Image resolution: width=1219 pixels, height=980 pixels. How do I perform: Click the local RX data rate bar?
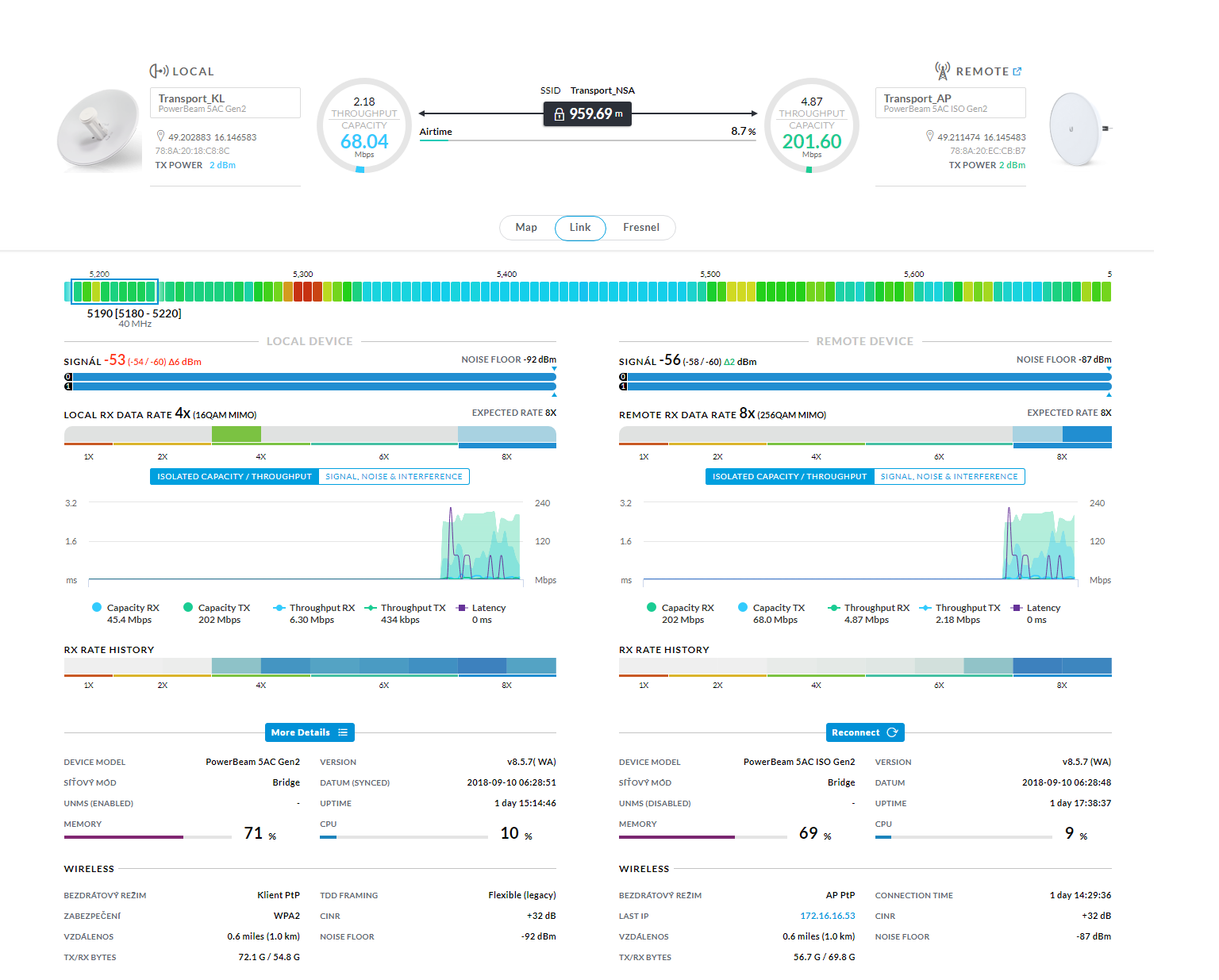310,436
